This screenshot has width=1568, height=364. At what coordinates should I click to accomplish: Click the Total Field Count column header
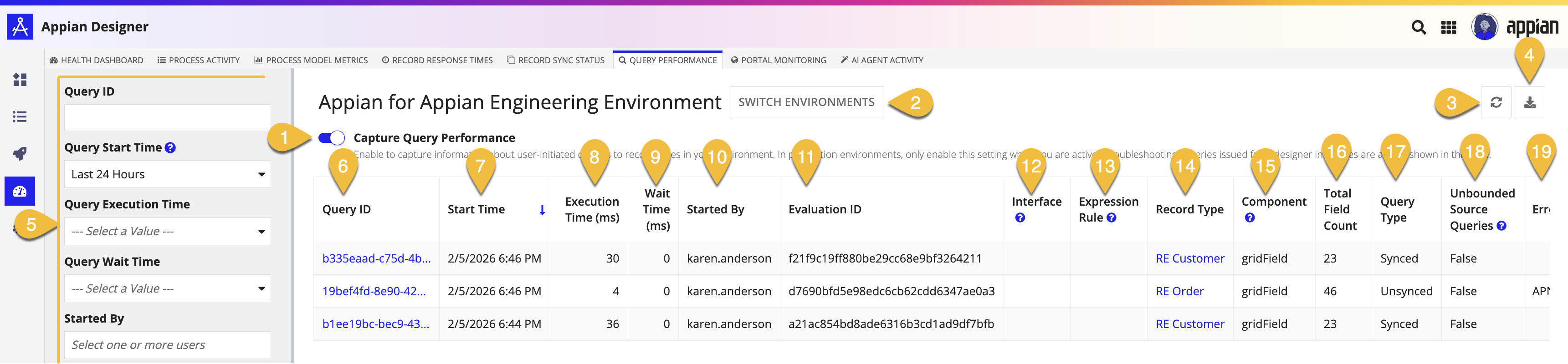pos(1340,210)
